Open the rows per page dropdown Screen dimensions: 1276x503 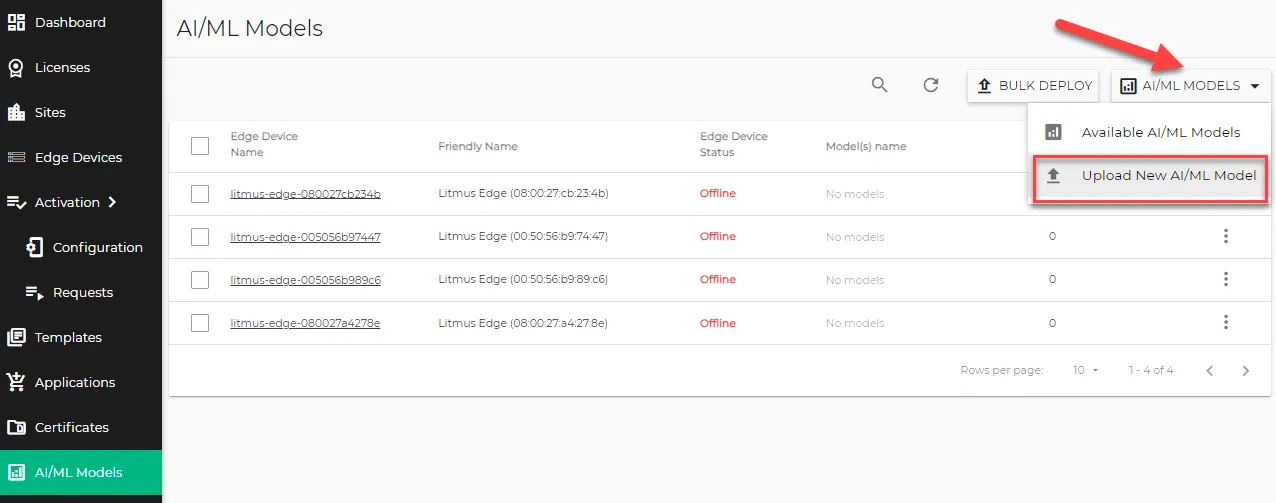coord(1085,370)
